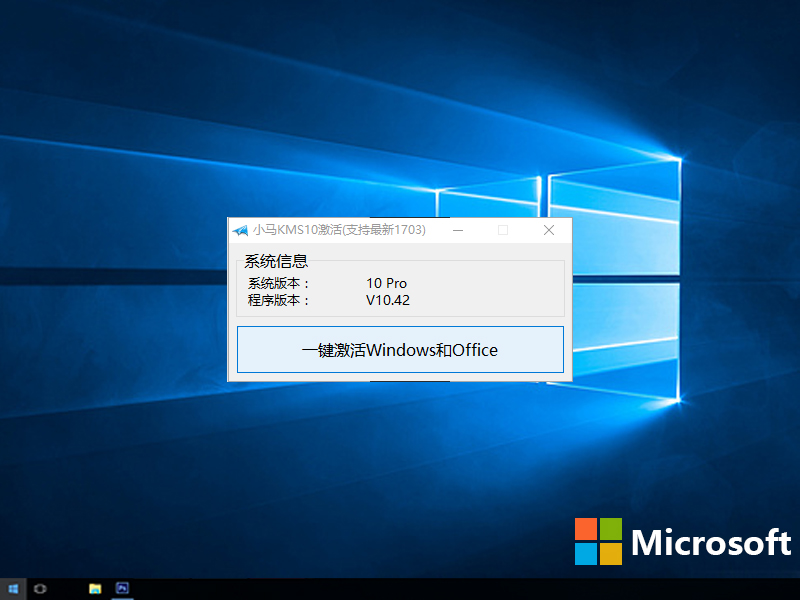The width and height of the screenshot is (800, 600).
Task: Open File Explorer from the taskbar
Action: pyautogui.click(x=95, y=589)
